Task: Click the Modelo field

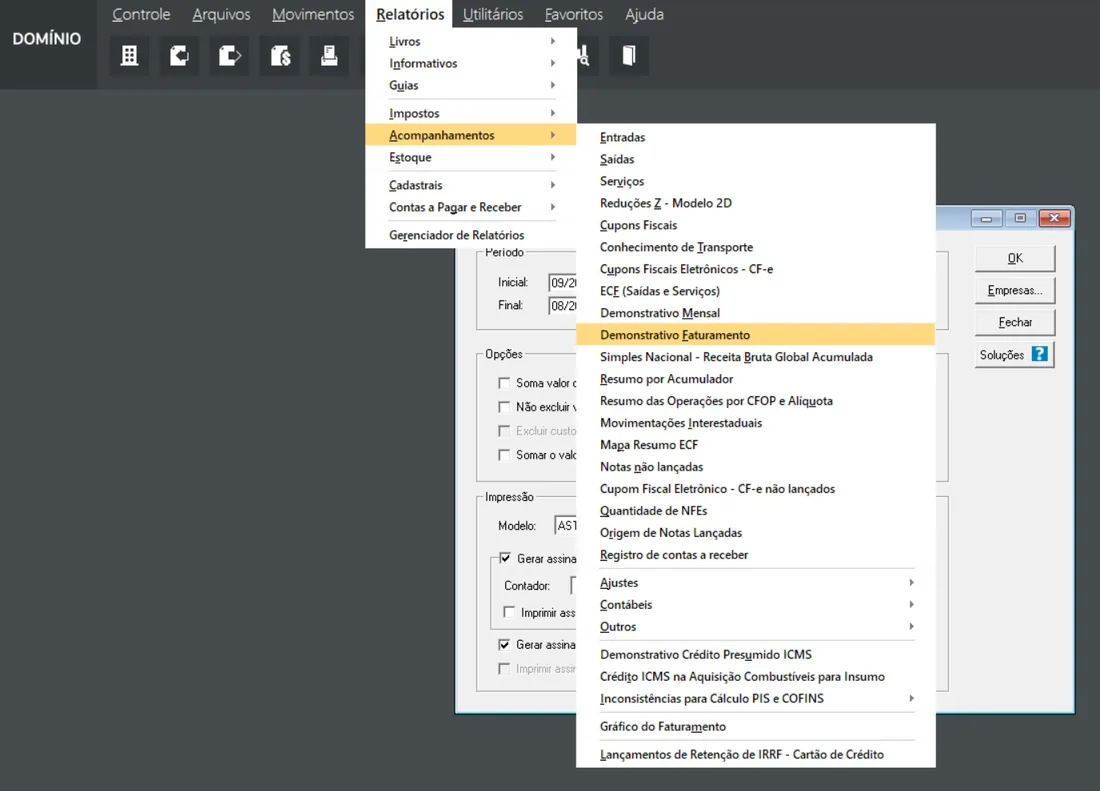Action: (565, 526)
